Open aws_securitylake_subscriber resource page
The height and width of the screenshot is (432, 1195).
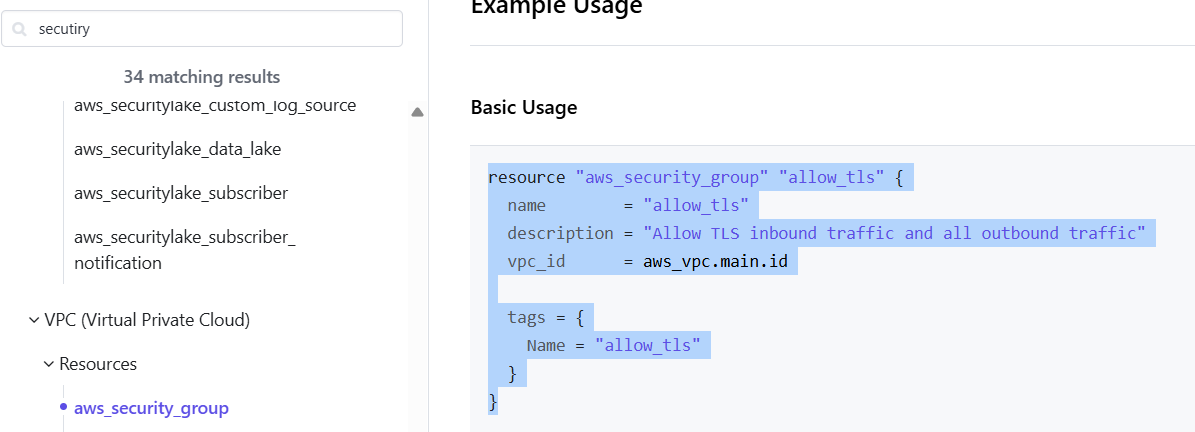coord(181,194)
